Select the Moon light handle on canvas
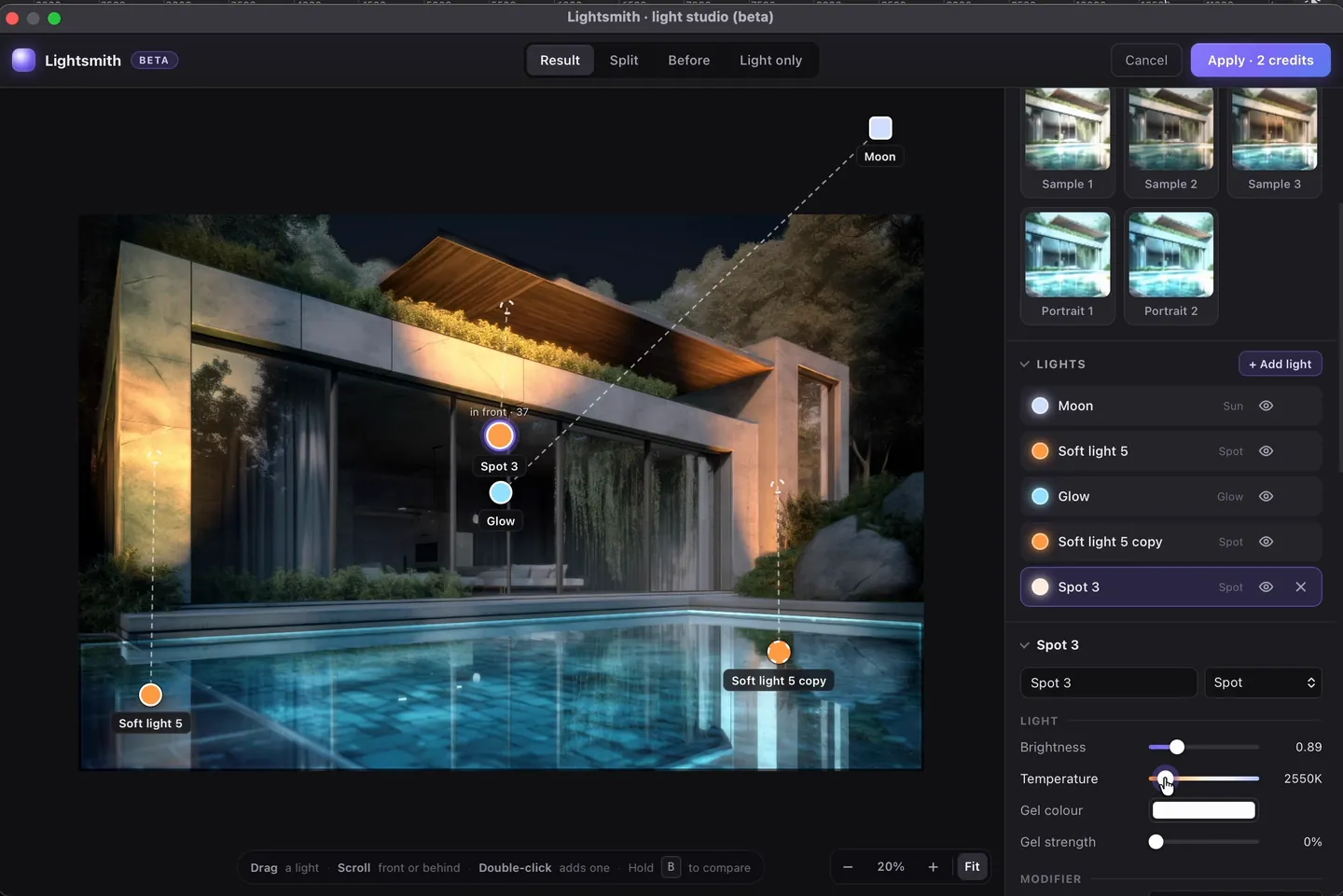The width and height of the screenshot is (1343, 896). [880, 128]
